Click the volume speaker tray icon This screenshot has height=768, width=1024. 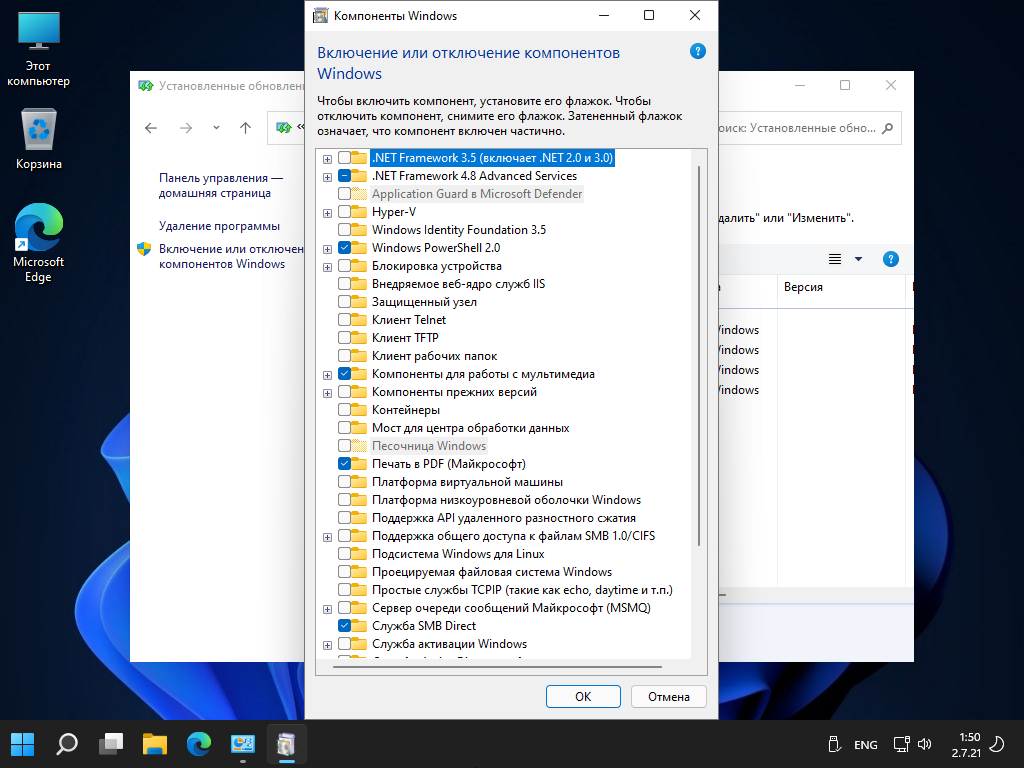925,744
